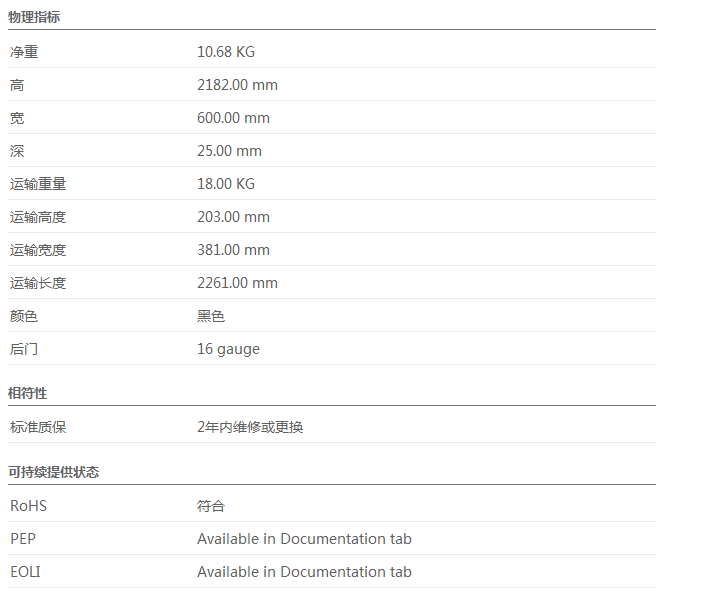Click the 运输高度 row label

point(38,217)
